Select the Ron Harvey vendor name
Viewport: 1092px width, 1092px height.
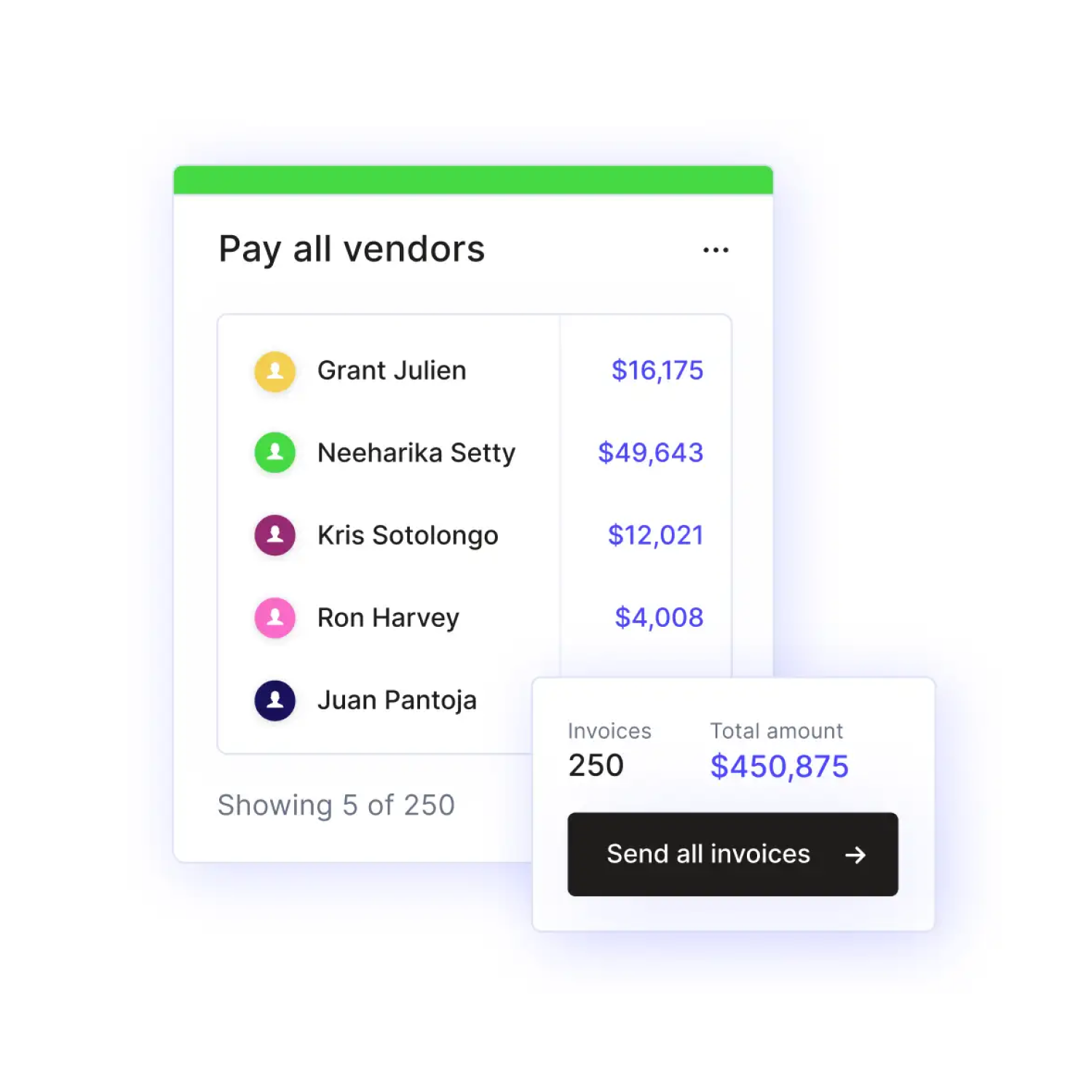[388, 618]
